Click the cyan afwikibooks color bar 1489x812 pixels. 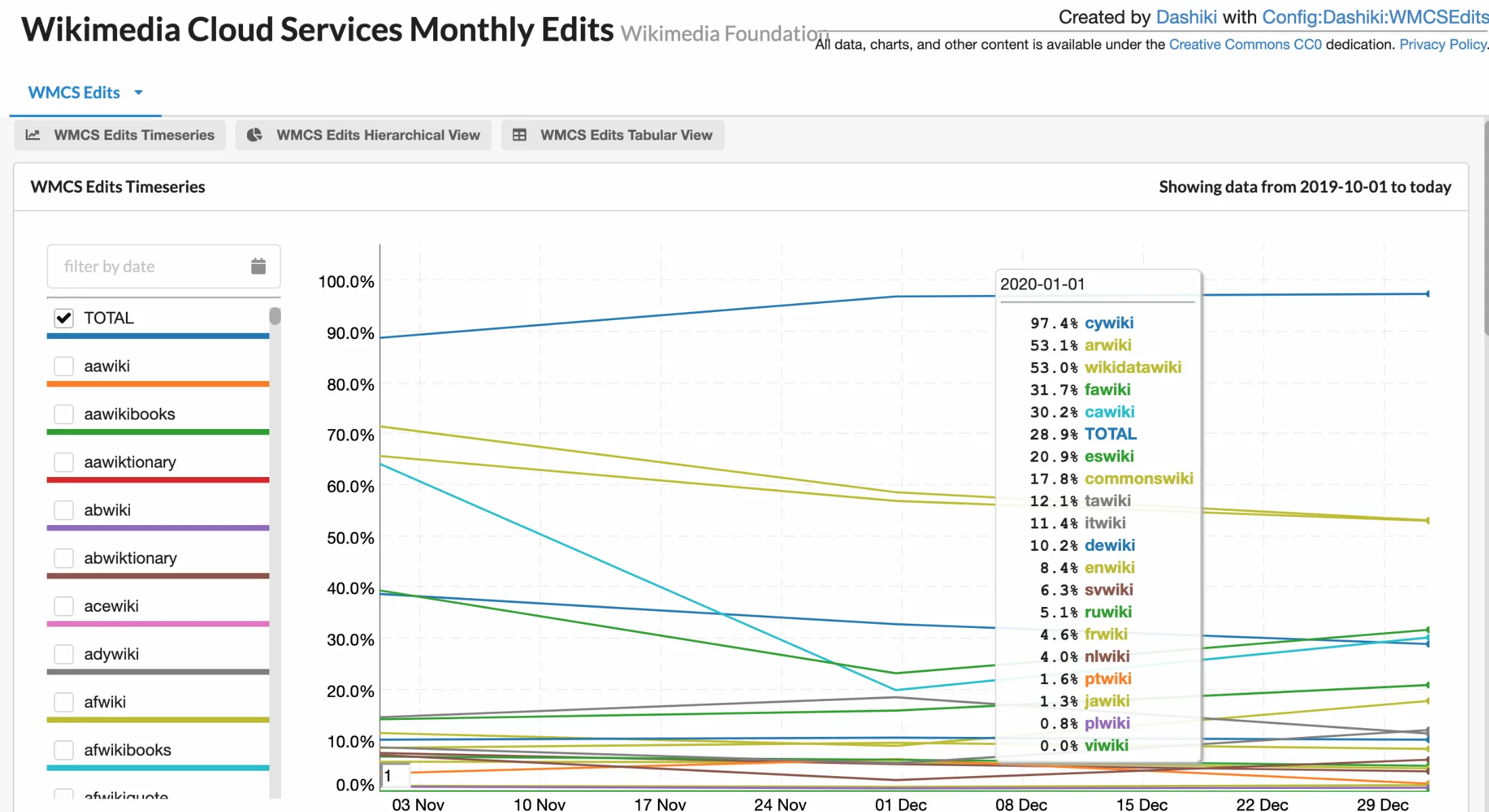pyautogui.click(x=158, y=768)
